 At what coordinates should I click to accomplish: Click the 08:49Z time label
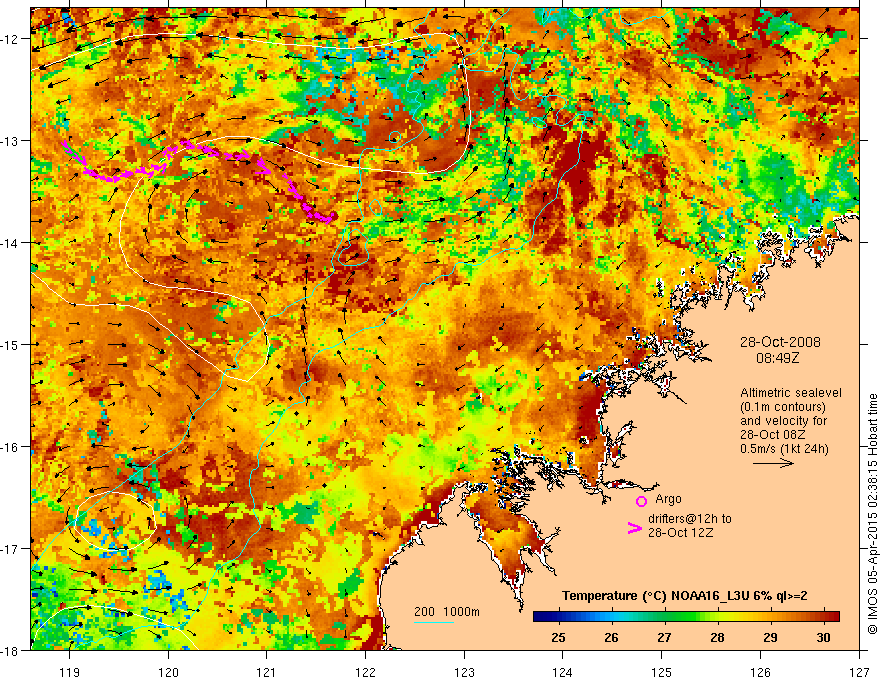[x=777, y=358]
